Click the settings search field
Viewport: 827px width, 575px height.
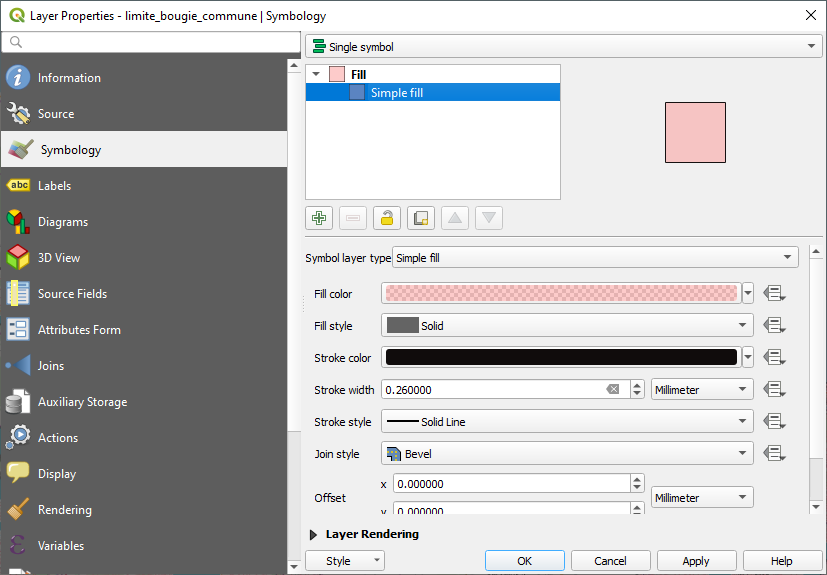[150, 42]
